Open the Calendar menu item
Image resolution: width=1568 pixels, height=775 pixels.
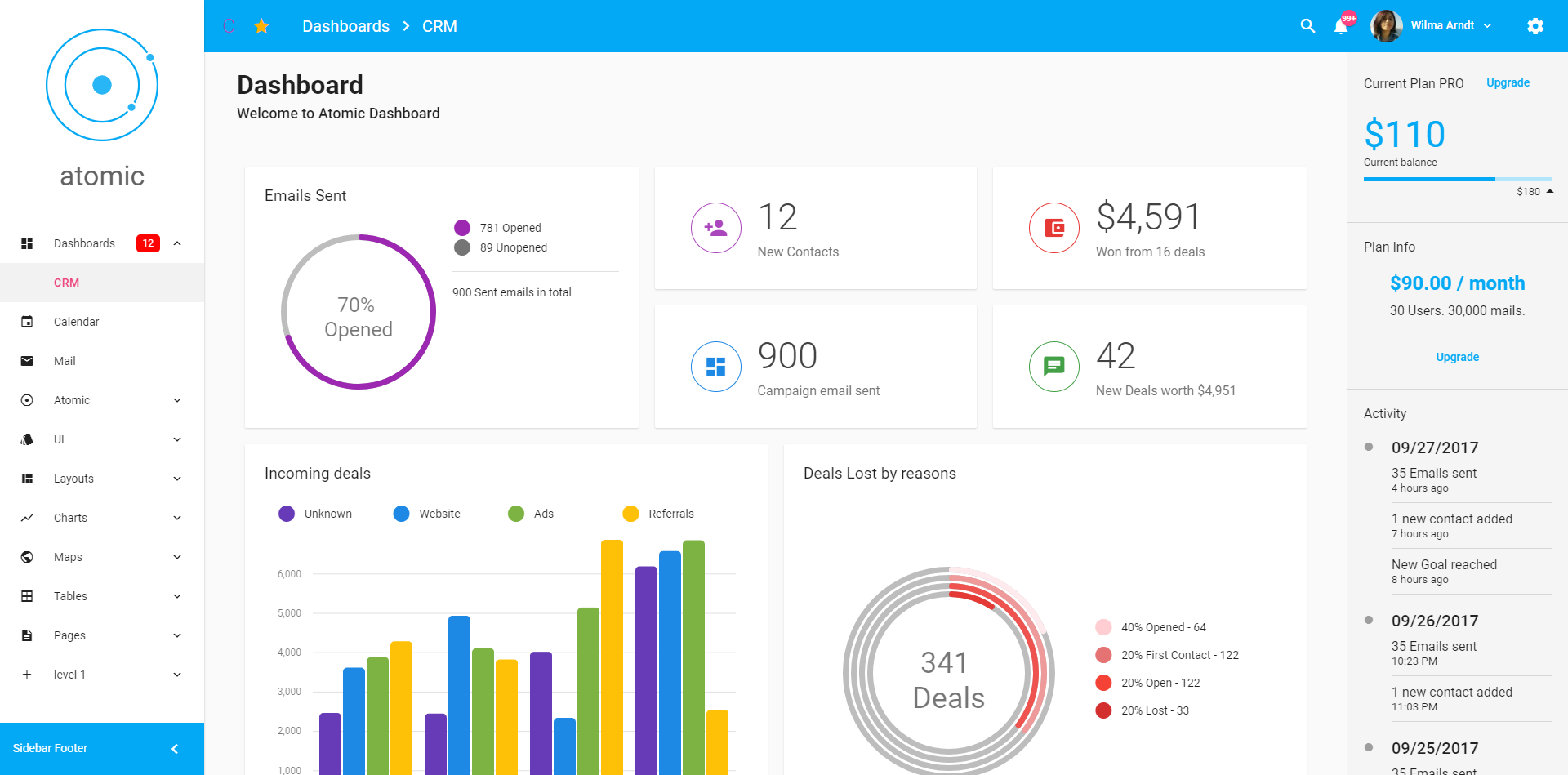click(102, 322)
